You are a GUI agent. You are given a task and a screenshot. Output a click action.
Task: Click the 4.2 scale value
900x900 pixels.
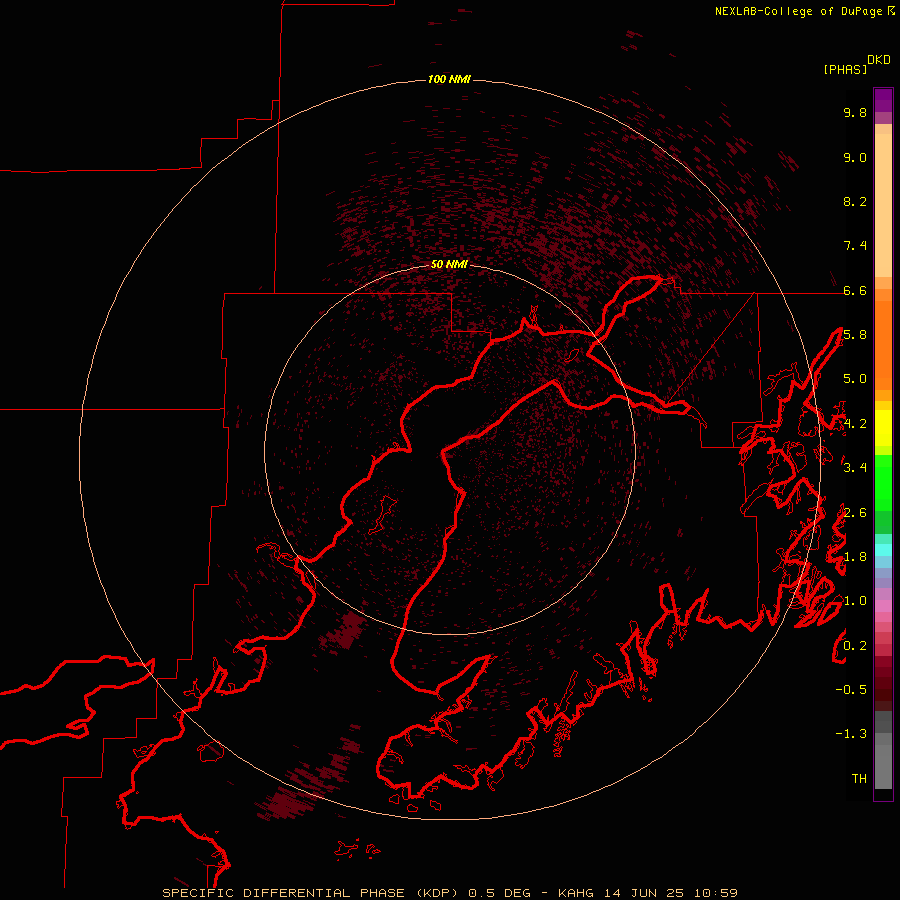click(x=855, y=424)
